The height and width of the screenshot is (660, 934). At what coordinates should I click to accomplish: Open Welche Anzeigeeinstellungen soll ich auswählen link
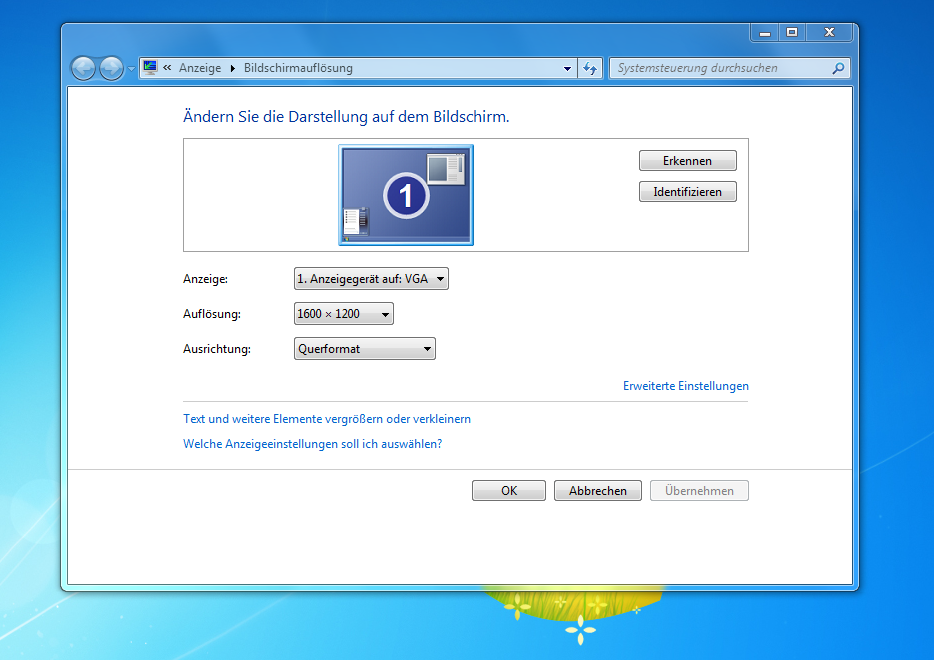coord(313,444)
